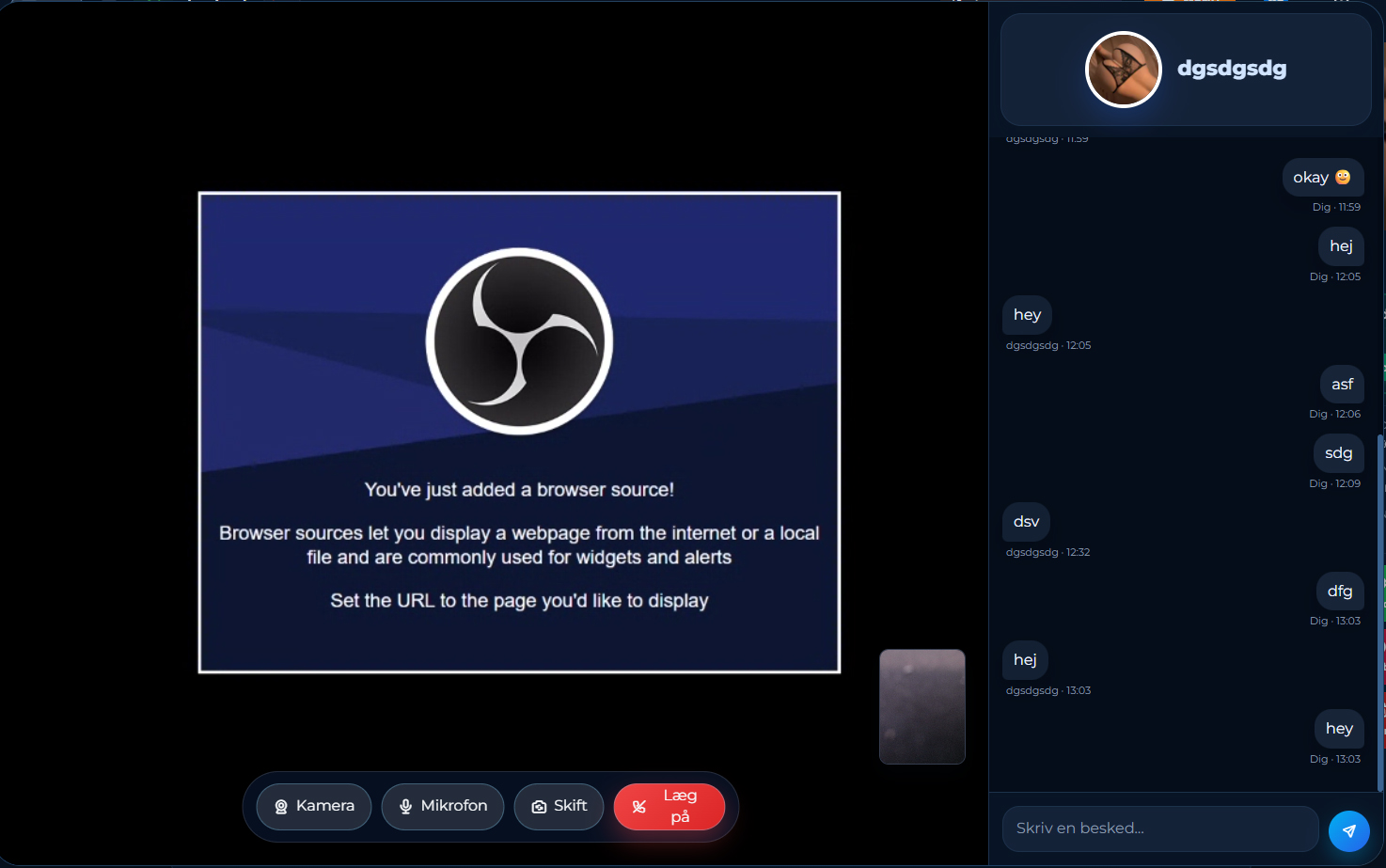The width and height of the screenshot is (1386, 868).
Task: Click the webcam icon in the Kamera button
Action: [x=281, y=807]
